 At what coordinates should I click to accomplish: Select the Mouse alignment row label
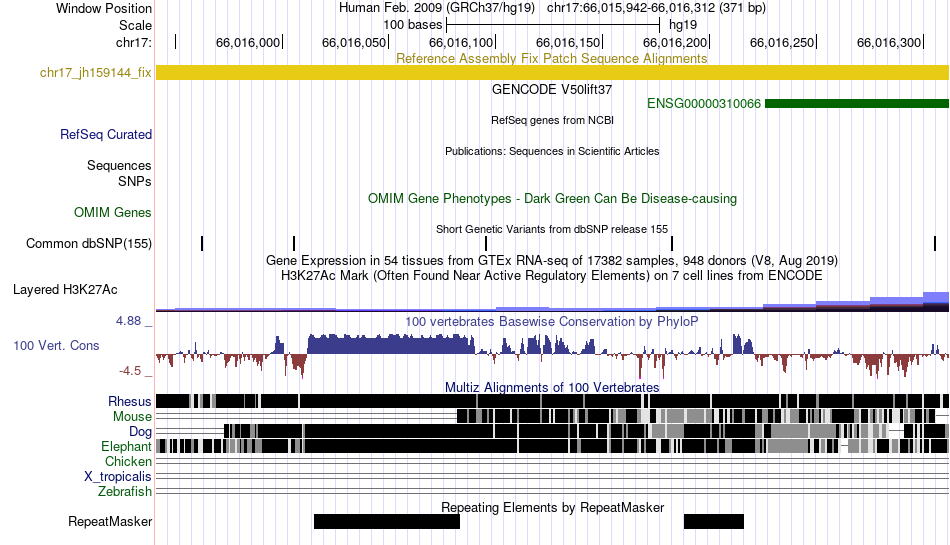click(x=132, y=417)
